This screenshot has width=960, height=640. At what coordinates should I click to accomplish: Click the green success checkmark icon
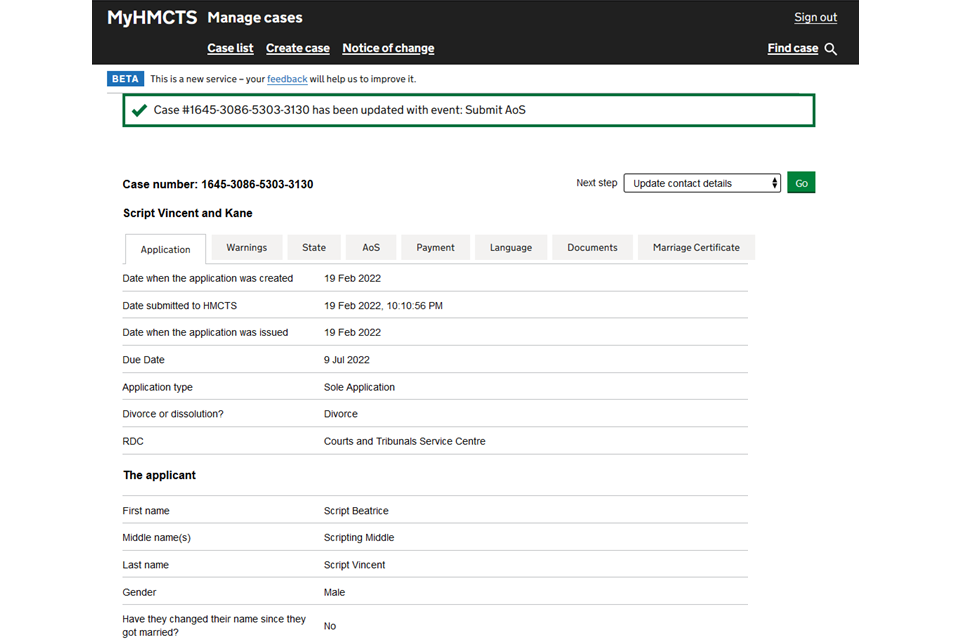coord(139,110)
